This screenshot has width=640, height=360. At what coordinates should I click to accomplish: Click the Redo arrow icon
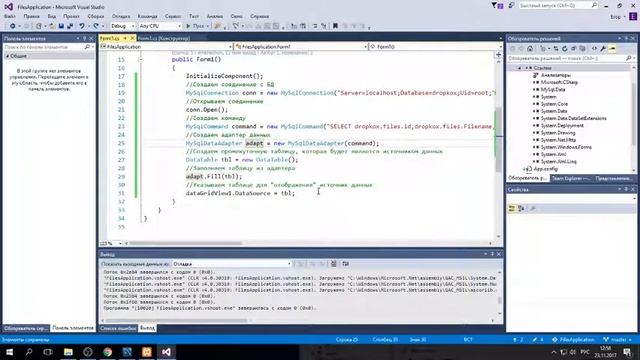click(x=96, y=26)
